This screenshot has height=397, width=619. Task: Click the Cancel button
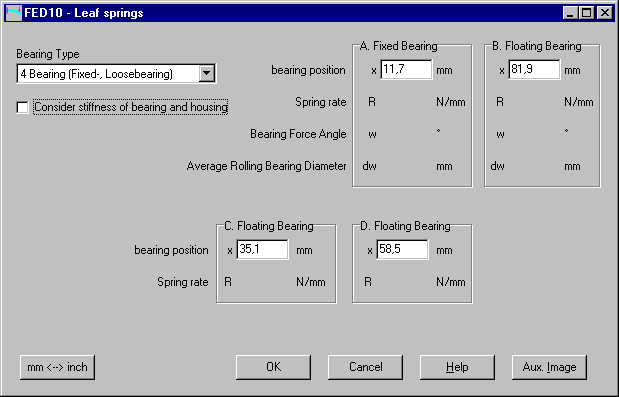pyautogui.click(x=365, y=367)
